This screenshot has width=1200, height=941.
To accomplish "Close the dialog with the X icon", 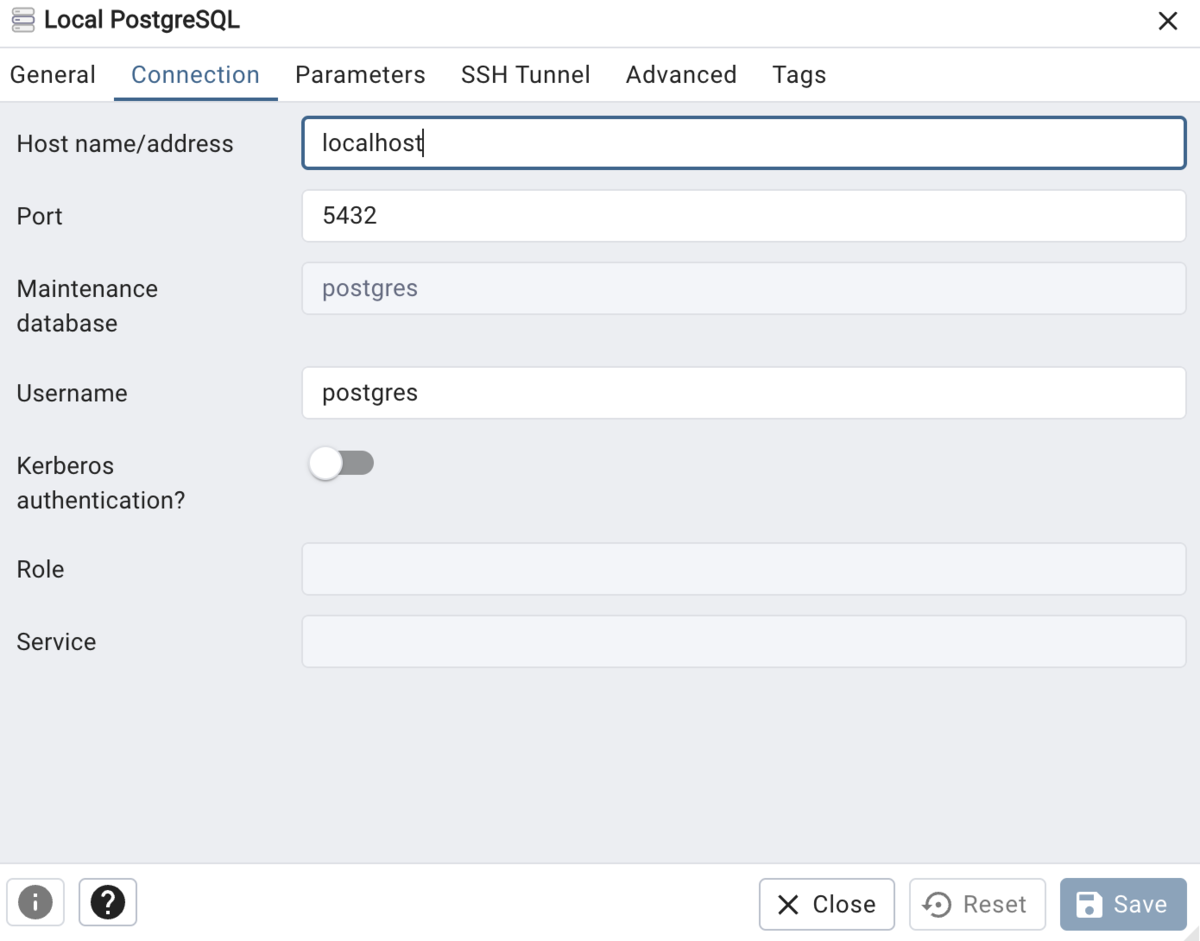I will coord(1167,21).
